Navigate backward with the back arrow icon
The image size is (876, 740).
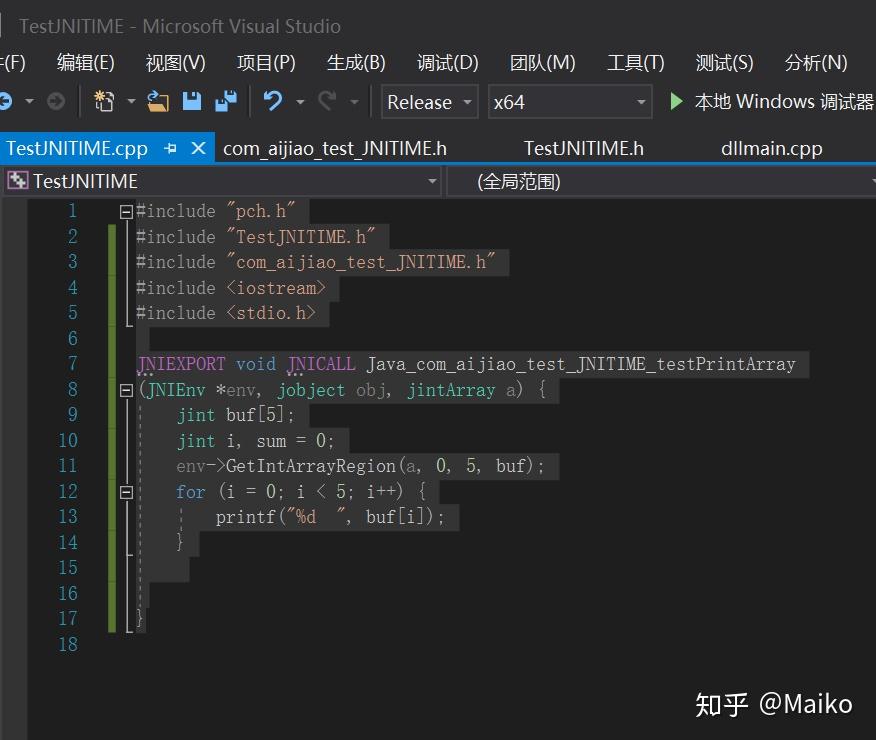[8, 100]
